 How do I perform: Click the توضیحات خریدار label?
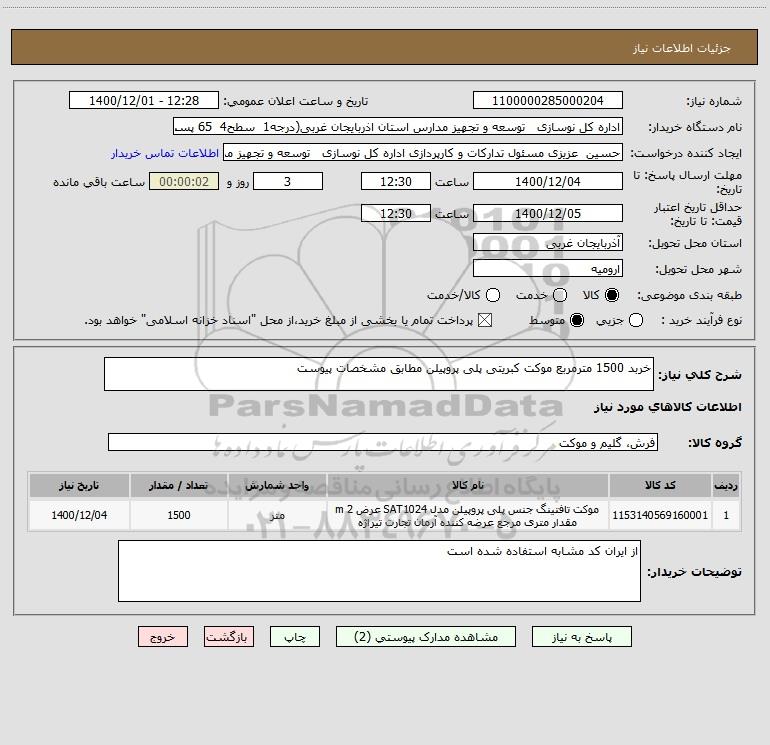pyautogui.click(x=694, y=572)
